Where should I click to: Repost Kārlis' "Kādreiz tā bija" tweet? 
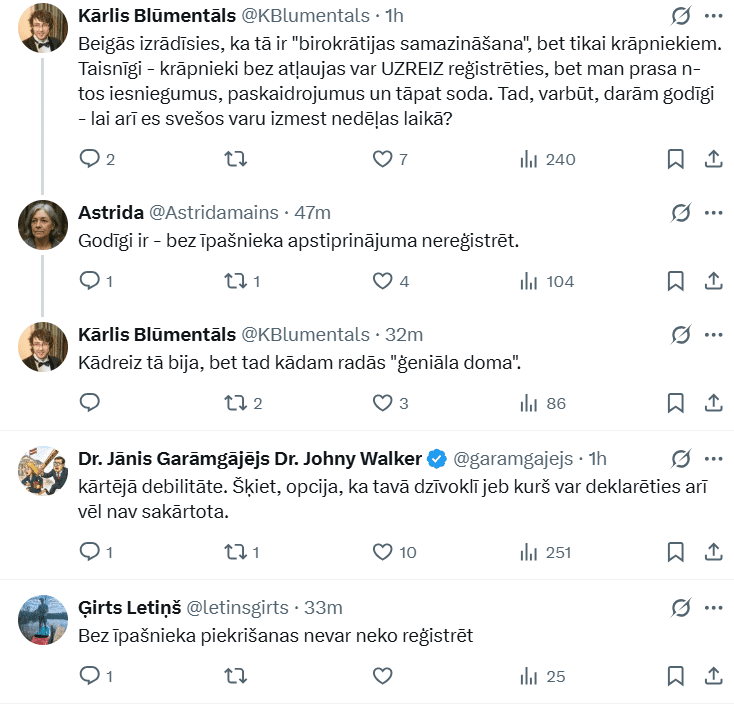(x=235, y=403)
